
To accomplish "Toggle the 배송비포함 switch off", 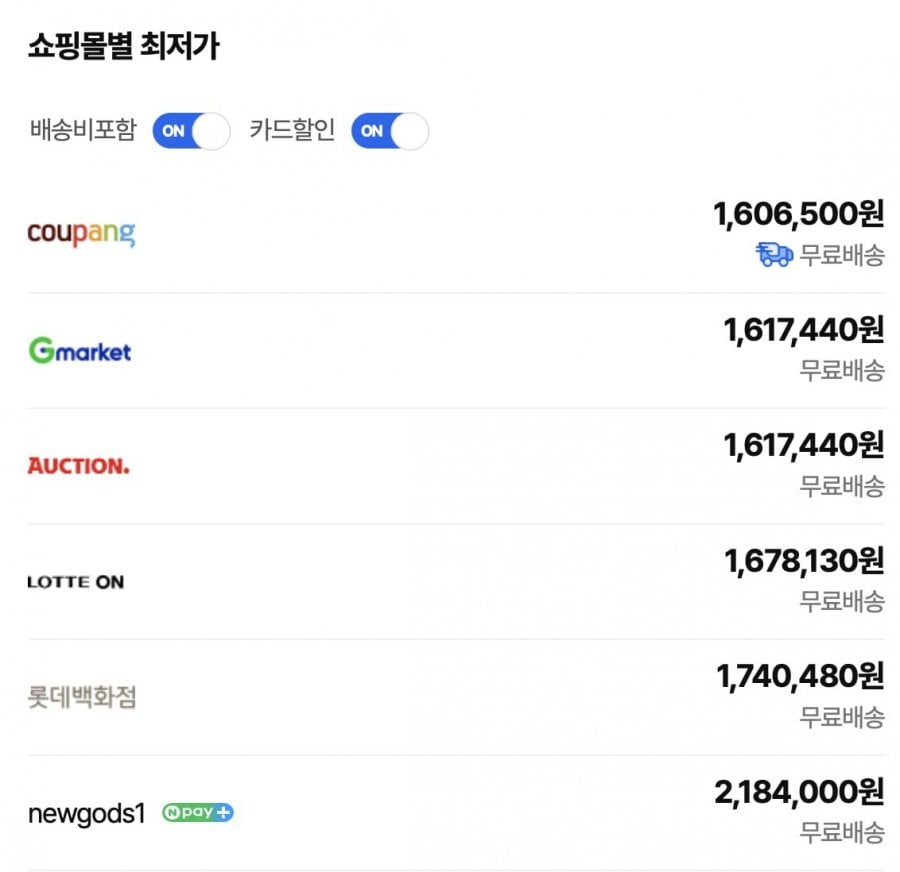I will 191,131.
